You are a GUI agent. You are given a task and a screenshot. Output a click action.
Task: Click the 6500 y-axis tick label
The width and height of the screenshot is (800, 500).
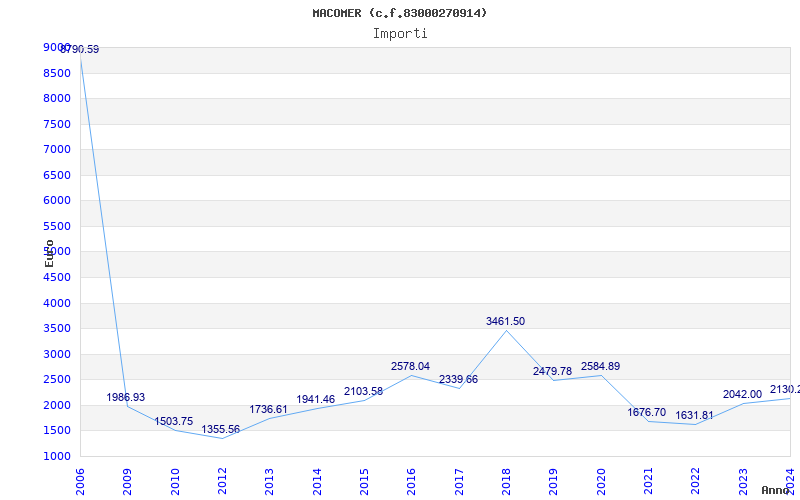click(x=57, y=175)
